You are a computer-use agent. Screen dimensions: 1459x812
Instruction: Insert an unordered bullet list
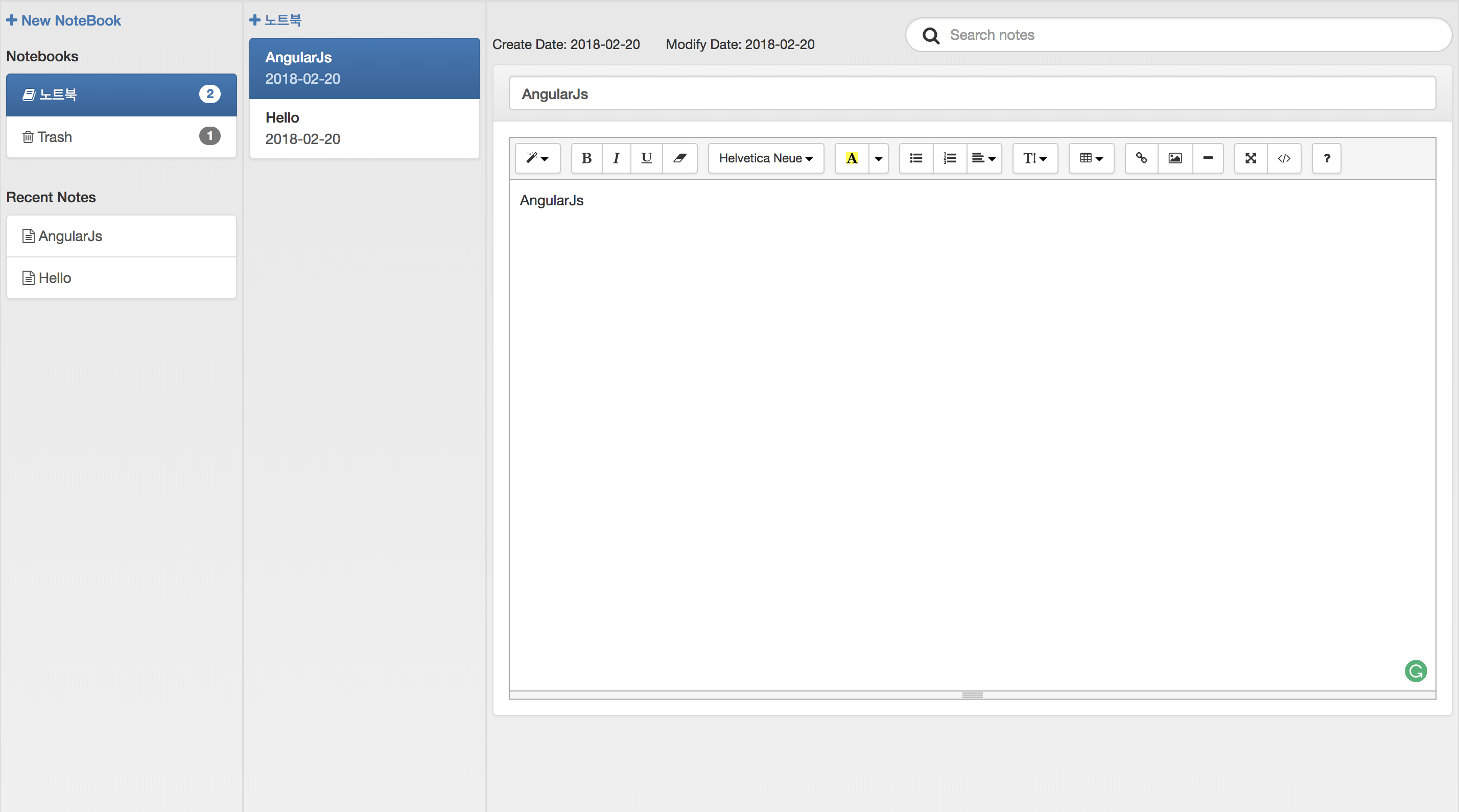coord(916,158)
